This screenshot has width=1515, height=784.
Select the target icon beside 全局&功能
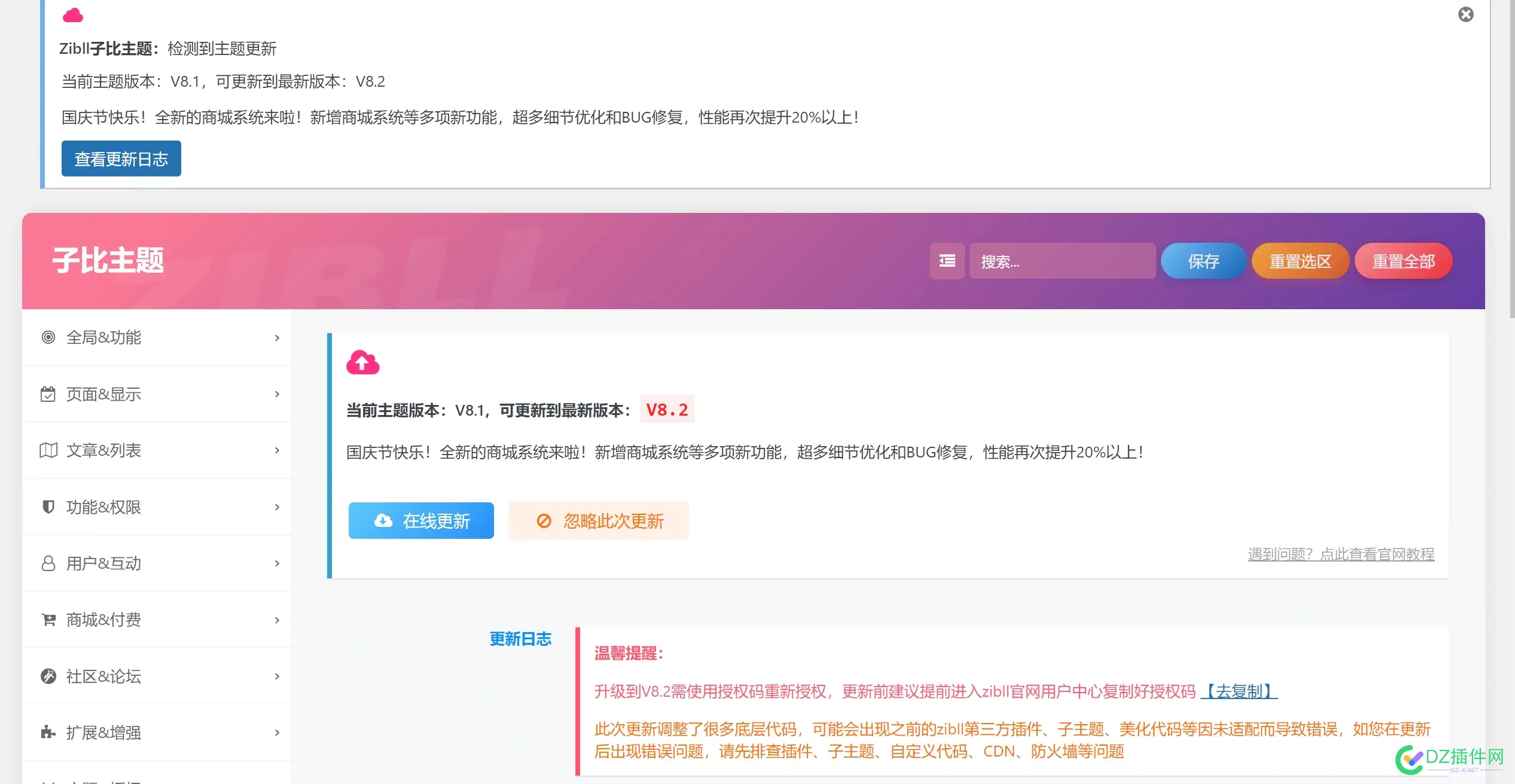[x=48, y=337]
